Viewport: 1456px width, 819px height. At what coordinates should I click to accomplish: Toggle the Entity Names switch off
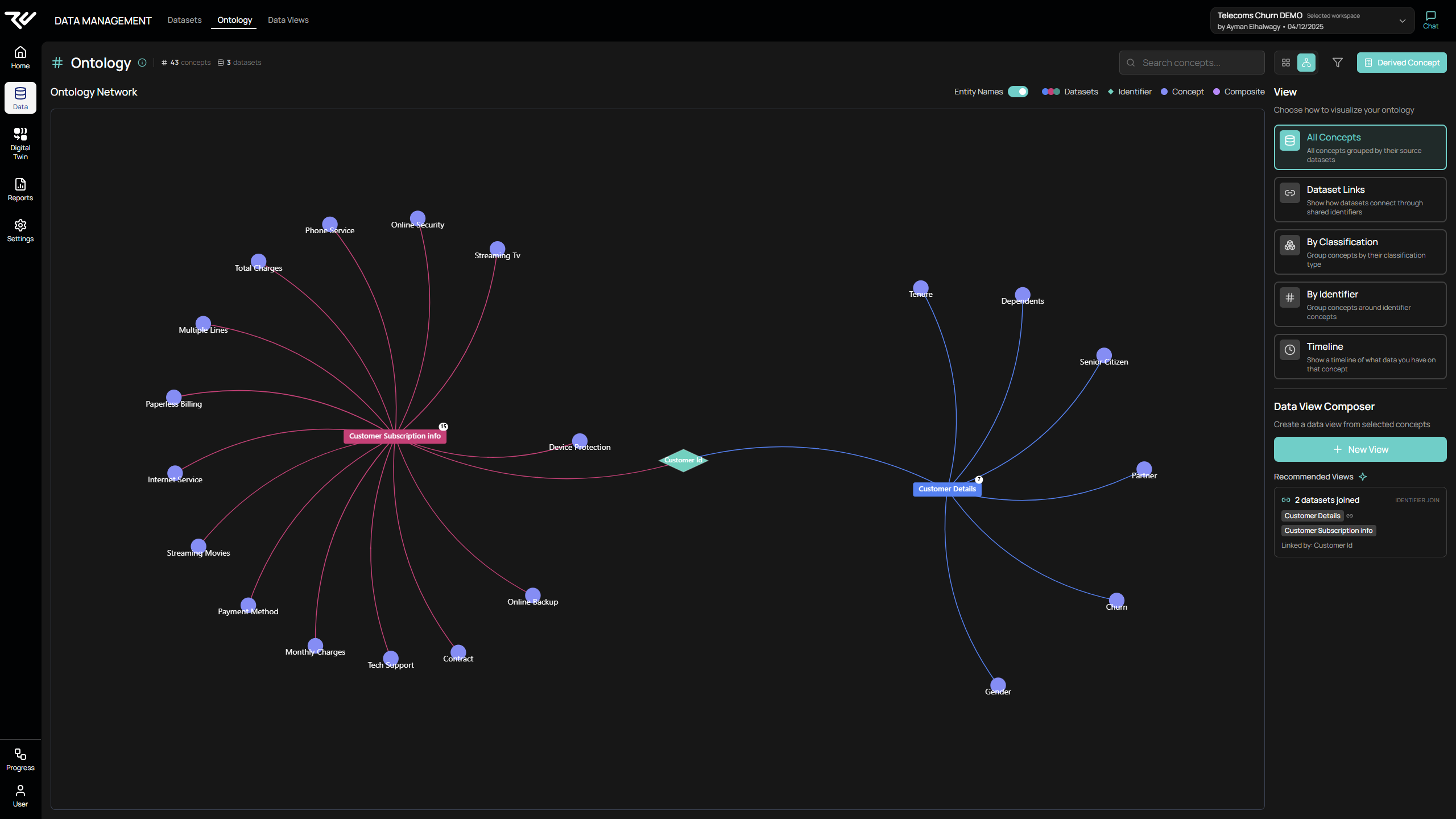point(1018,92)
